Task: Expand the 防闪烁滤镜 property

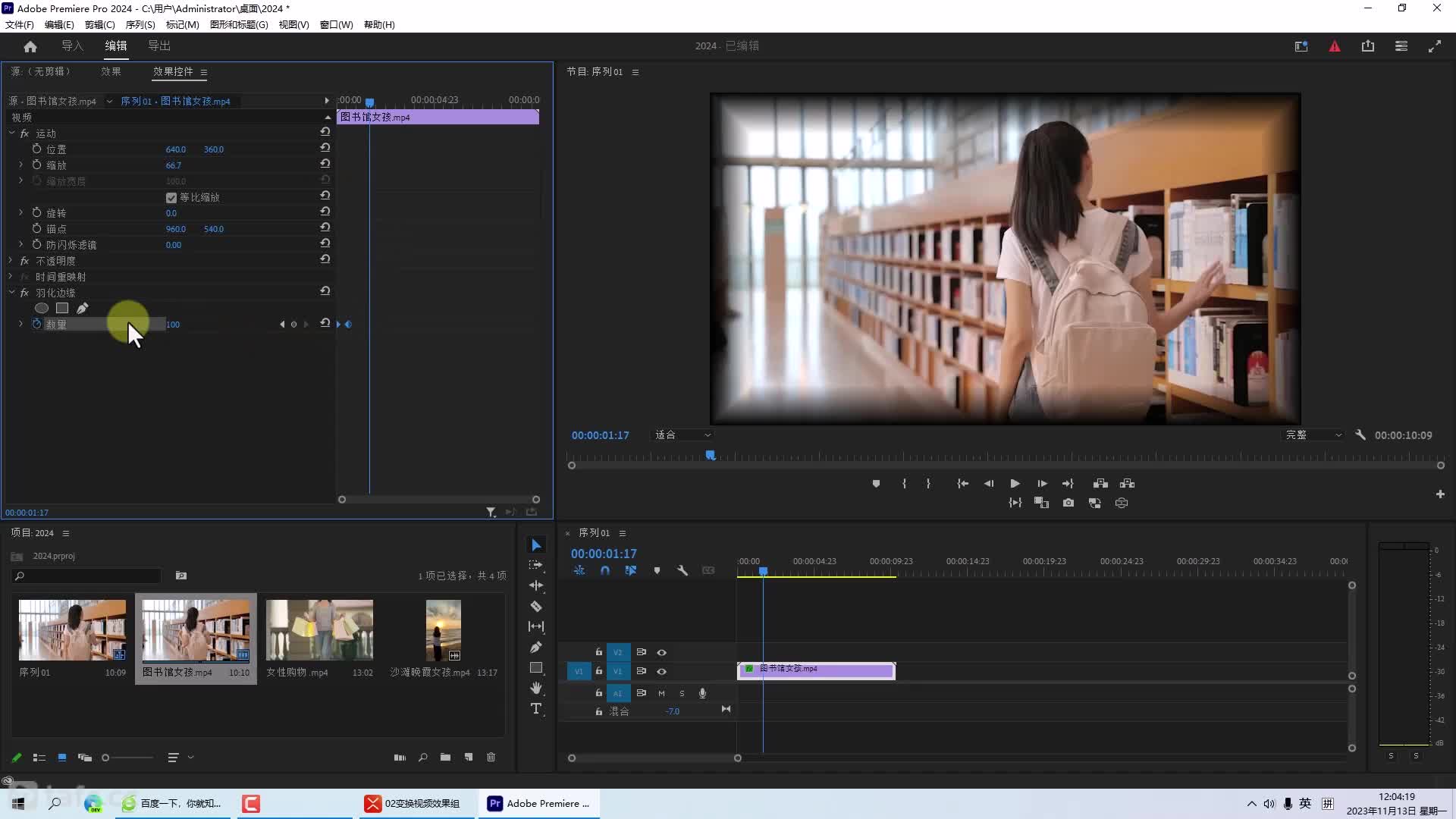Action: point(20,244)
